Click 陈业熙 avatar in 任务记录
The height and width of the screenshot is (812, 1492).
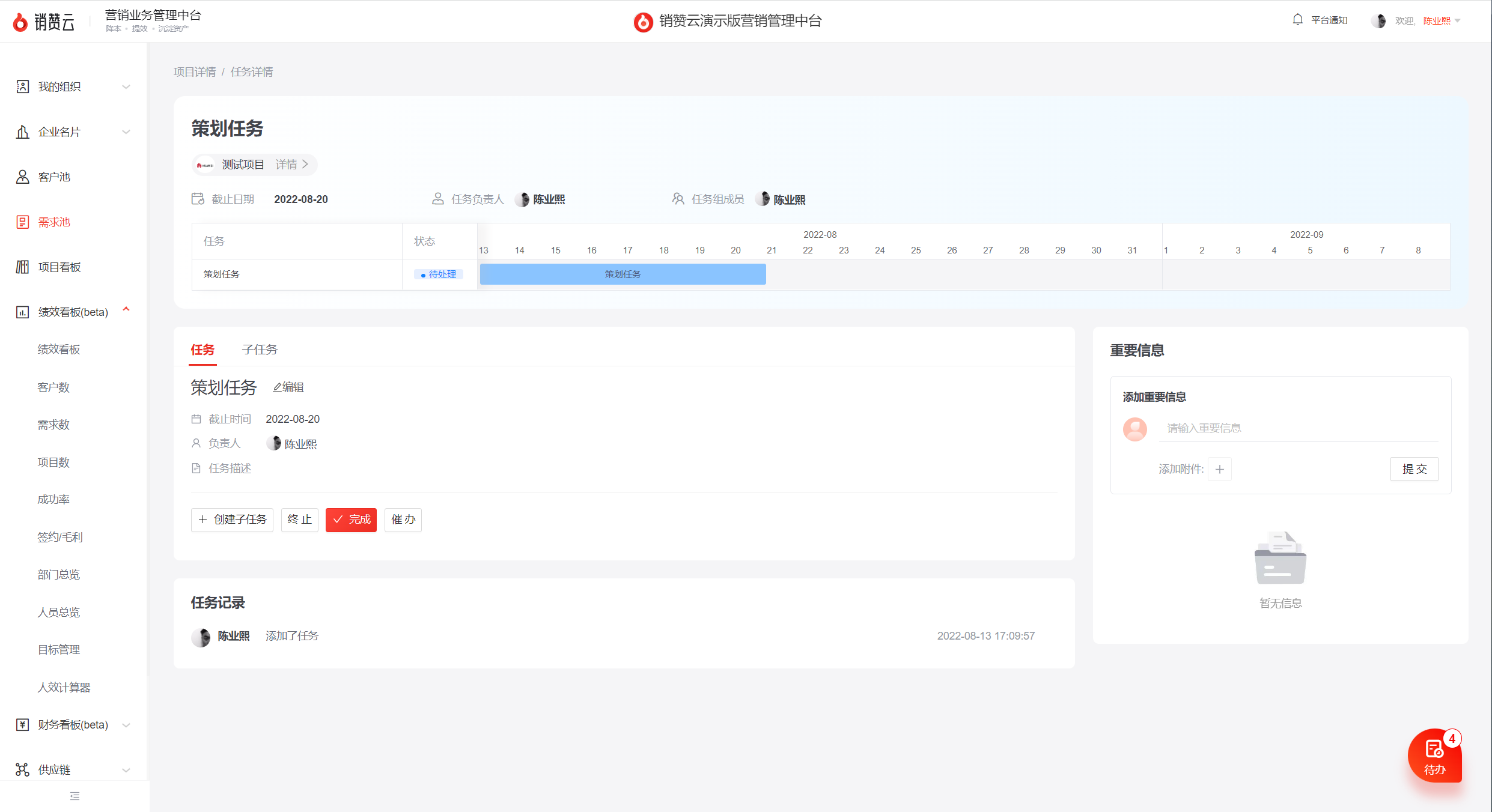tap(201, 637)
